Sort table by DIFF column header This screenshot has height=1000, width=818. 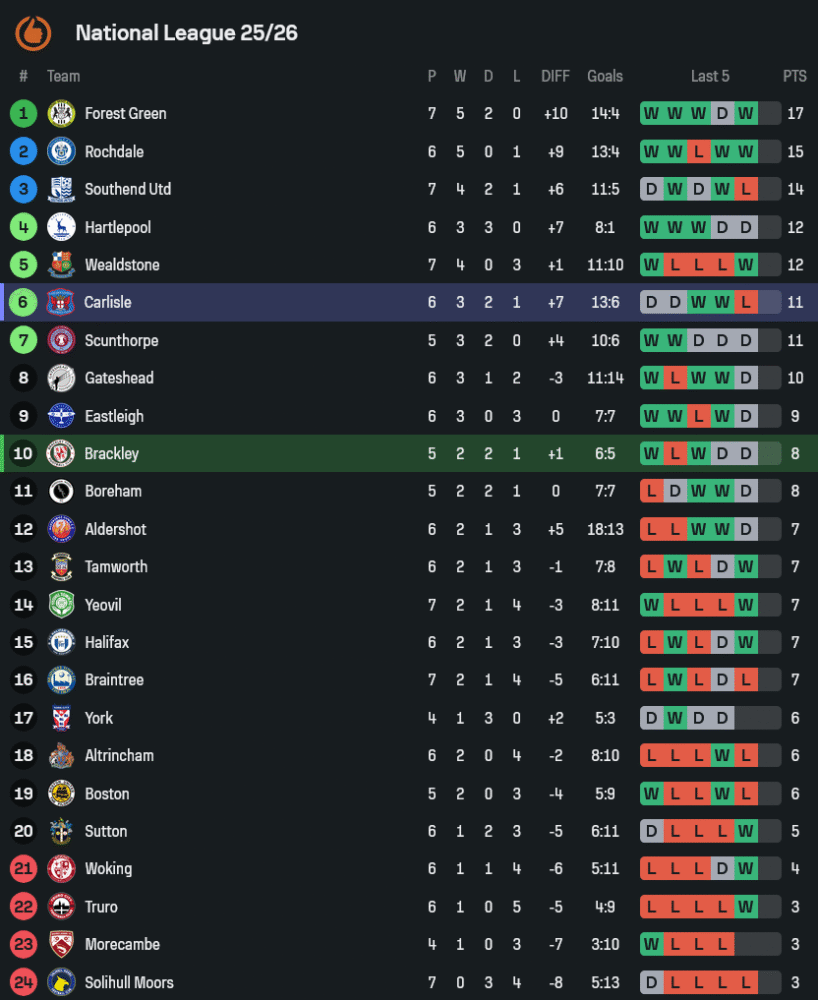tap(555, 76)
